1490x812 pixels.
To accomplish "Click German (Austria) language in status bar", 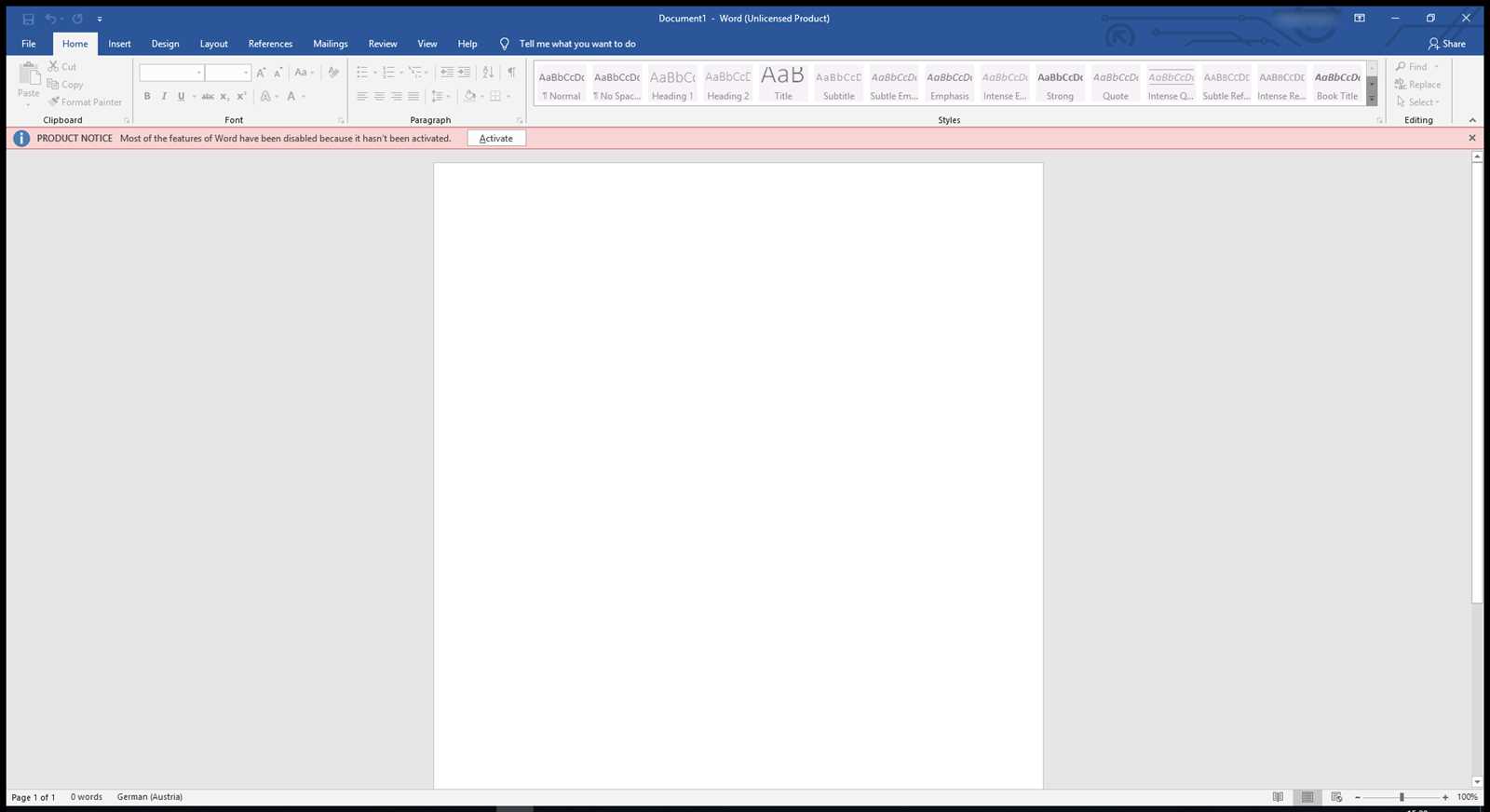I will coord(150,797).
